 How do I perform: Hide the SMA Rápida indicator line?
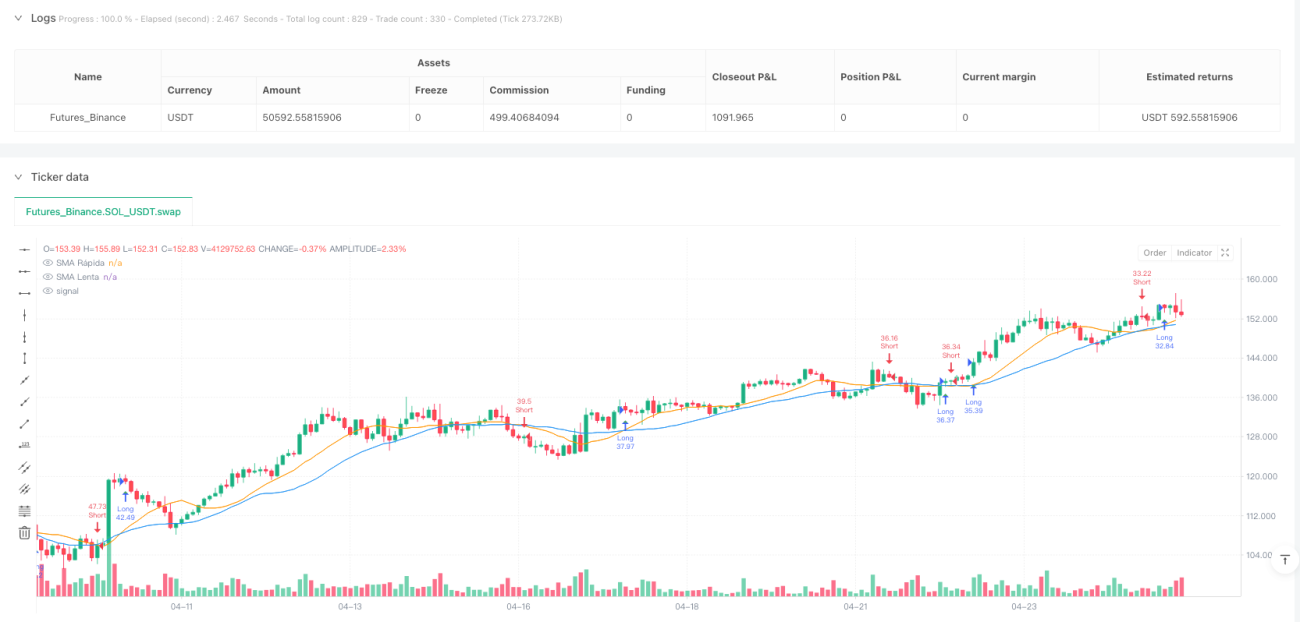[47, 262]
